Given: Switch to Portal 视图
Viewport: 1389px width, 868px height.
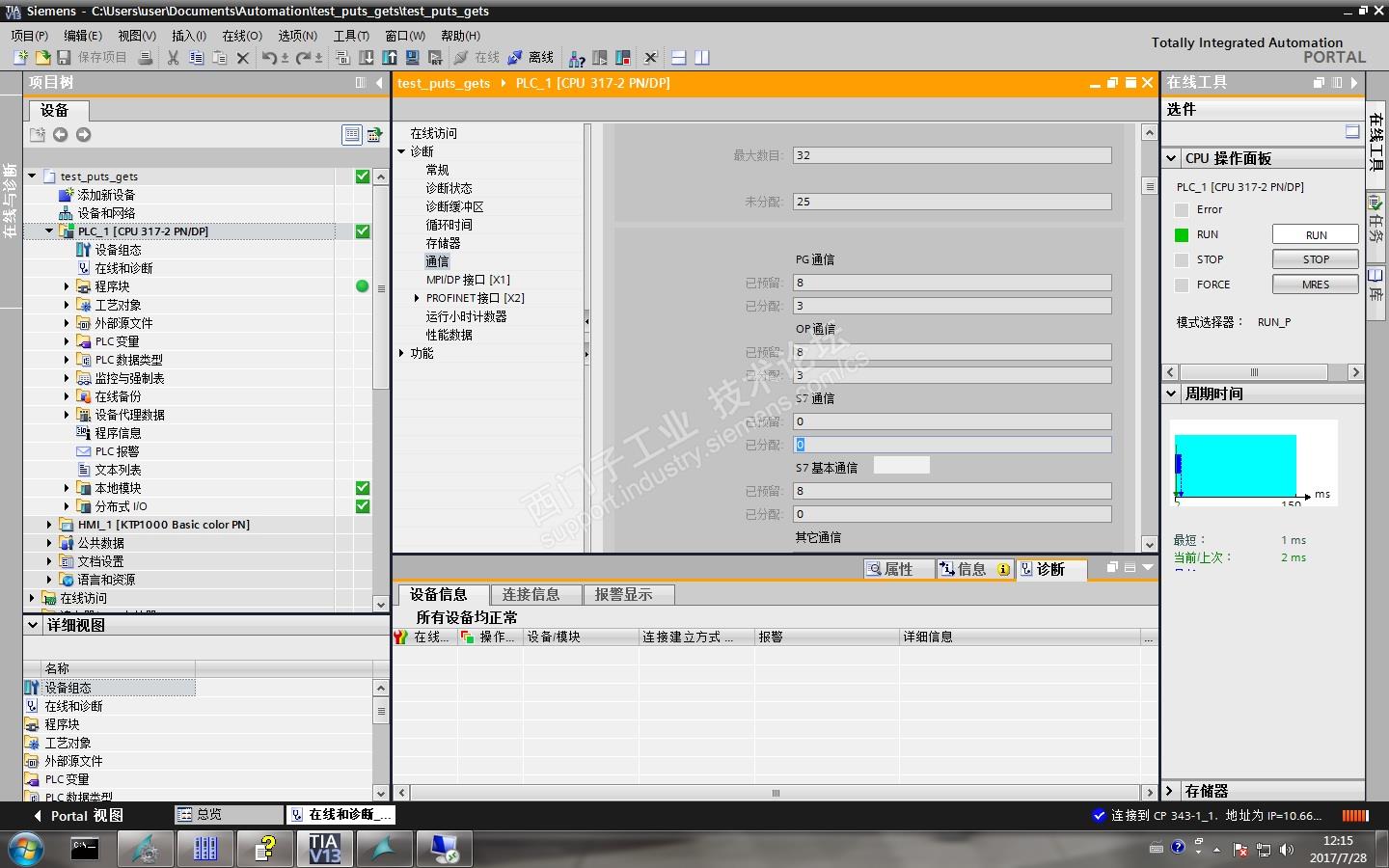Looking at the screenshot, I should pyautogui.click(x=79, y=816).
